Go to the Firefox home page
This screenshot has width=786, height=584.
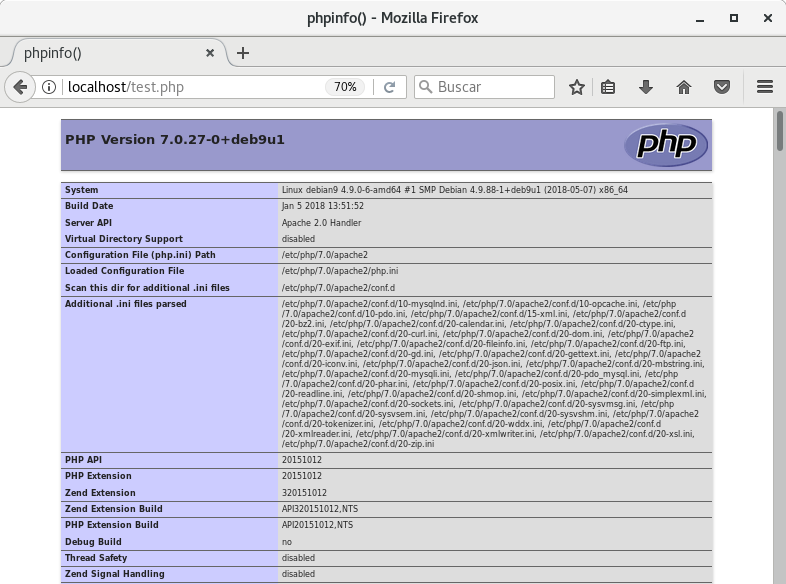pyautogui.click(x=684, y=87)
